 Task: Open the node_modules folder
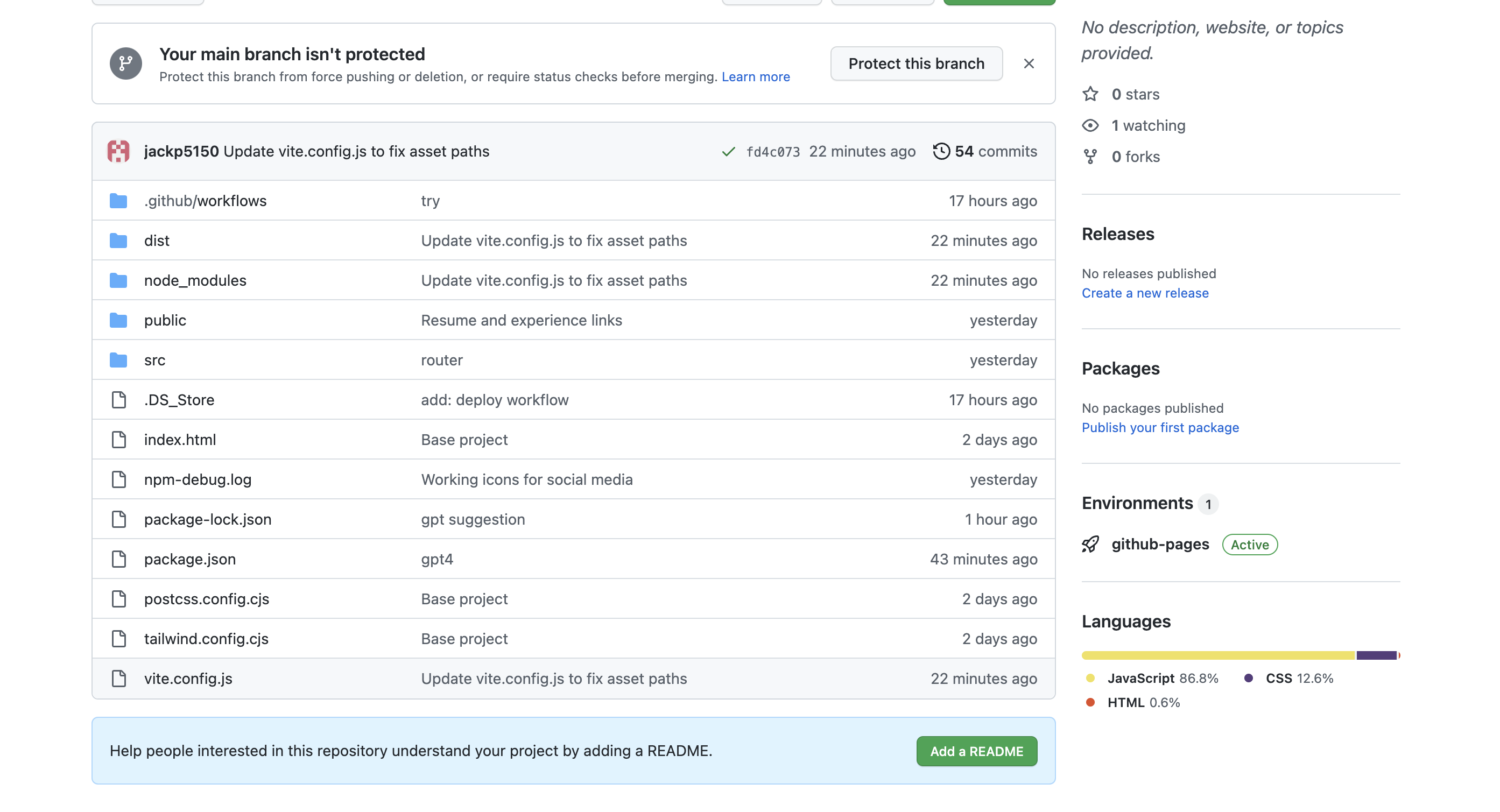195,280
